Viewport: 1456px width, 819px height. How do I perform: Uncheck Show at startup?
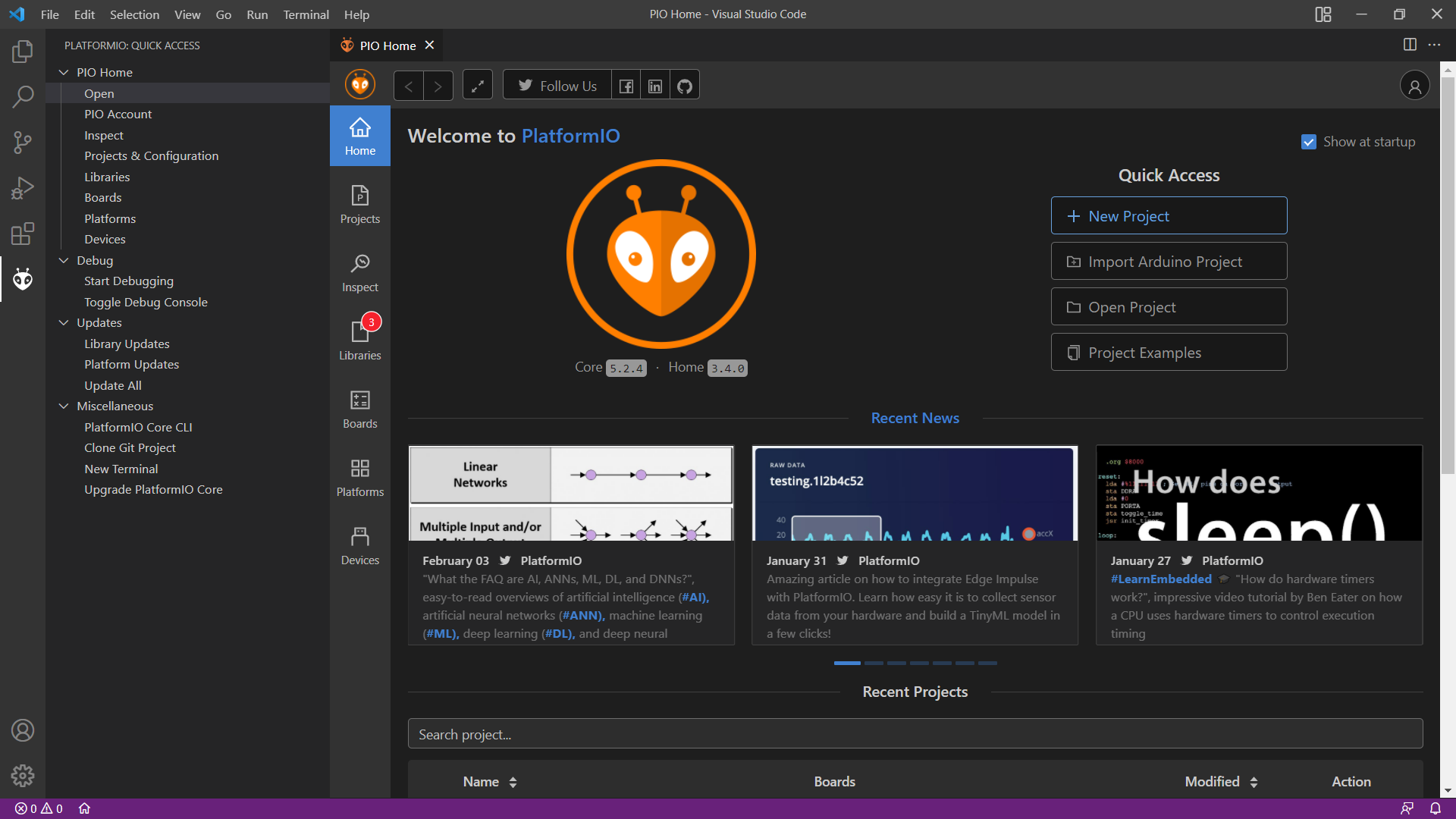1309,142
